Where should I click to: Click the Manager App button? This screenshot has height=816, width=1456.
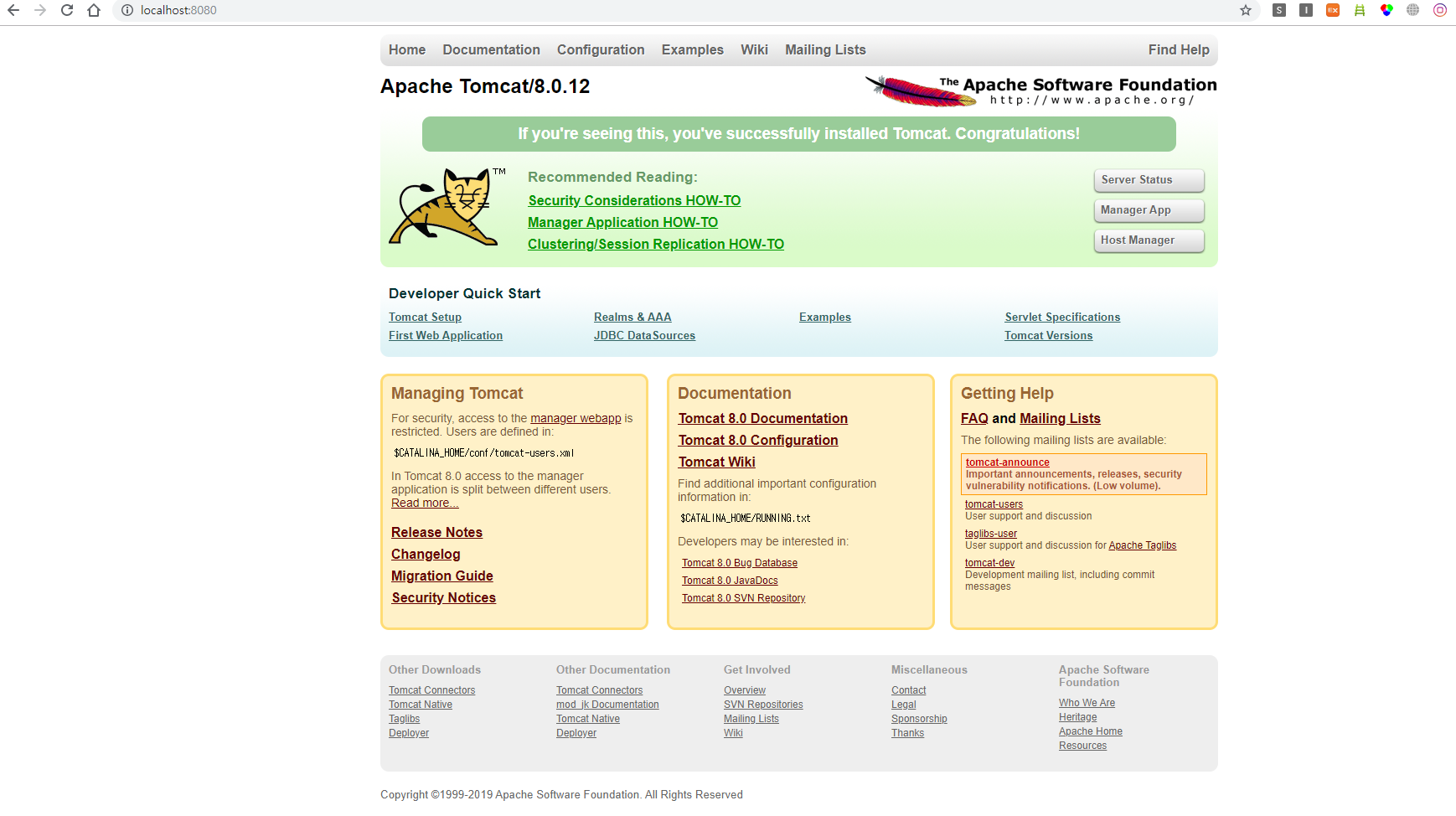tap(1149, 210)
